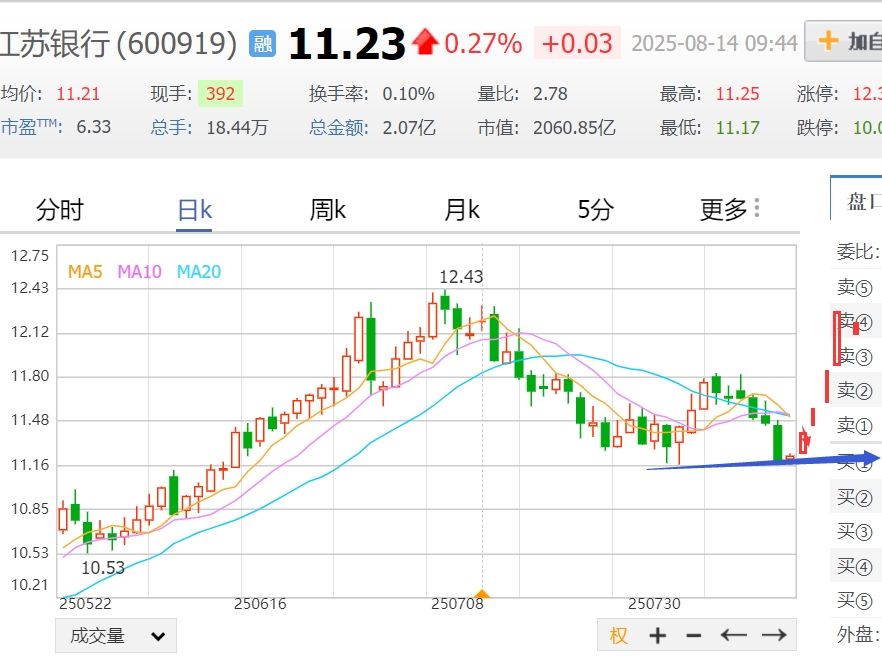The image size is (882, 657).
Task: Click the MA10 legend label
Action: pos(140,272)
